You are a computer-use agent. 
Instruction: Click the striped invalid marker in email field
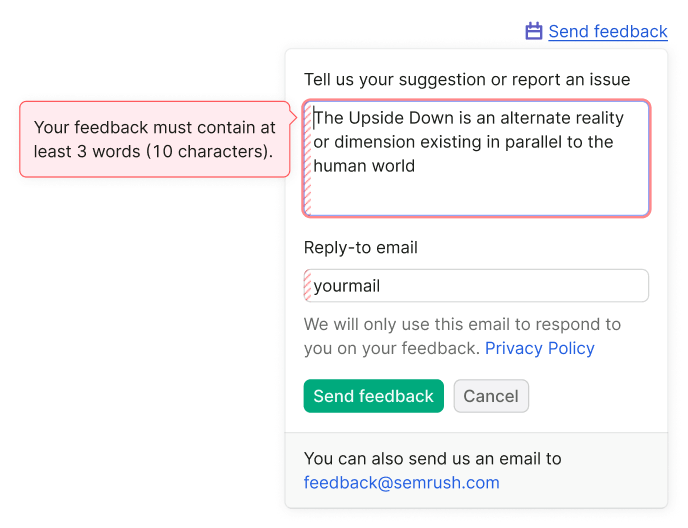pos(308,286)
